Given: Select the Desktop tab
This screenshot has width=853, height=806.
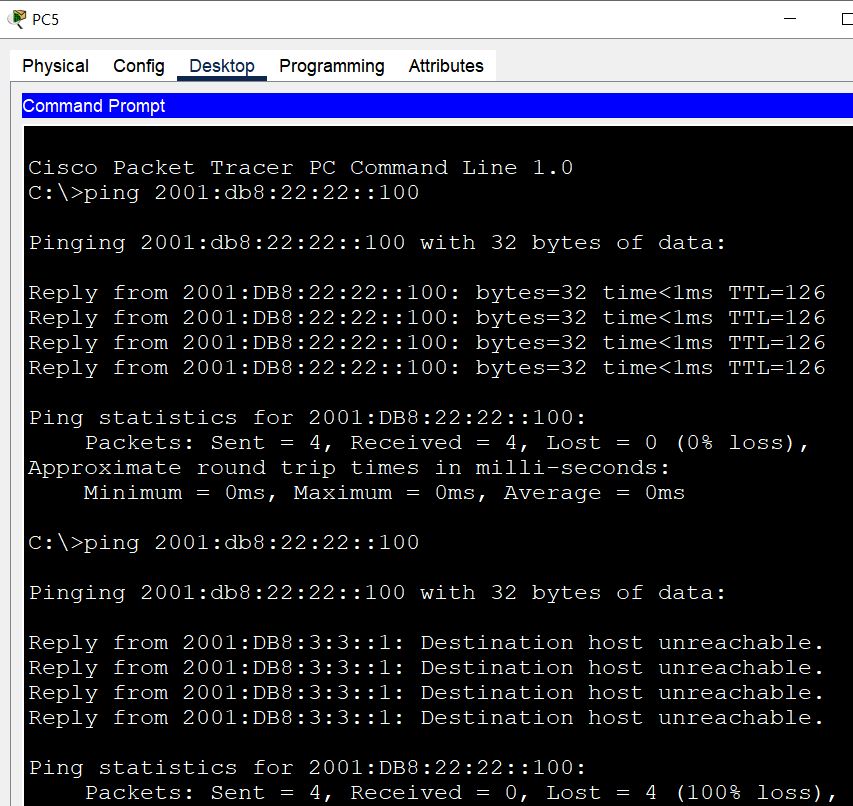Looking at the screenshot, I should [x=222, y=66].
